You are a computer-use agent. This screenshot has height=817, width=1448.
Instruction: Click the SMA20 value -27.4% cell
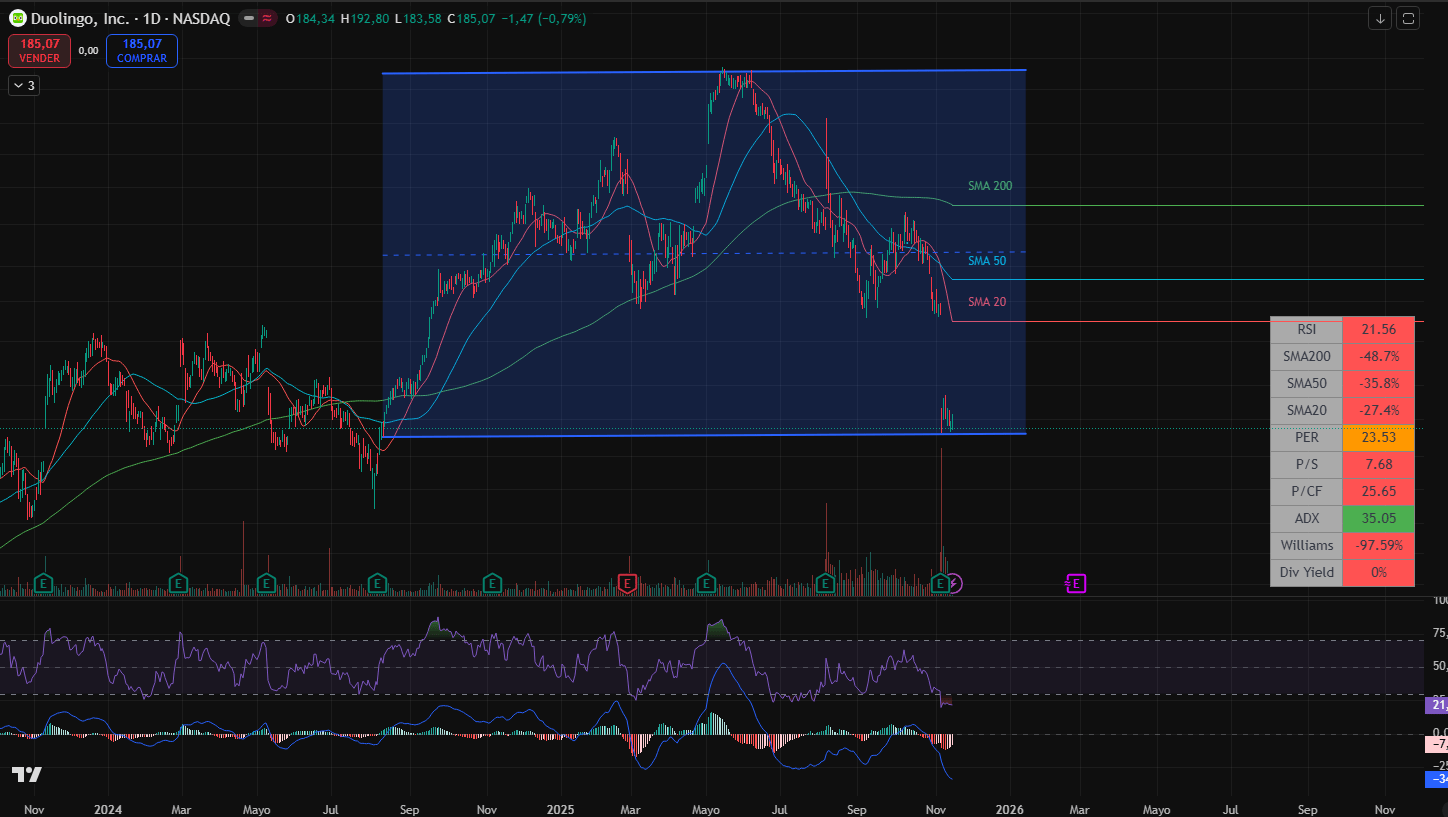(1378, 411)
